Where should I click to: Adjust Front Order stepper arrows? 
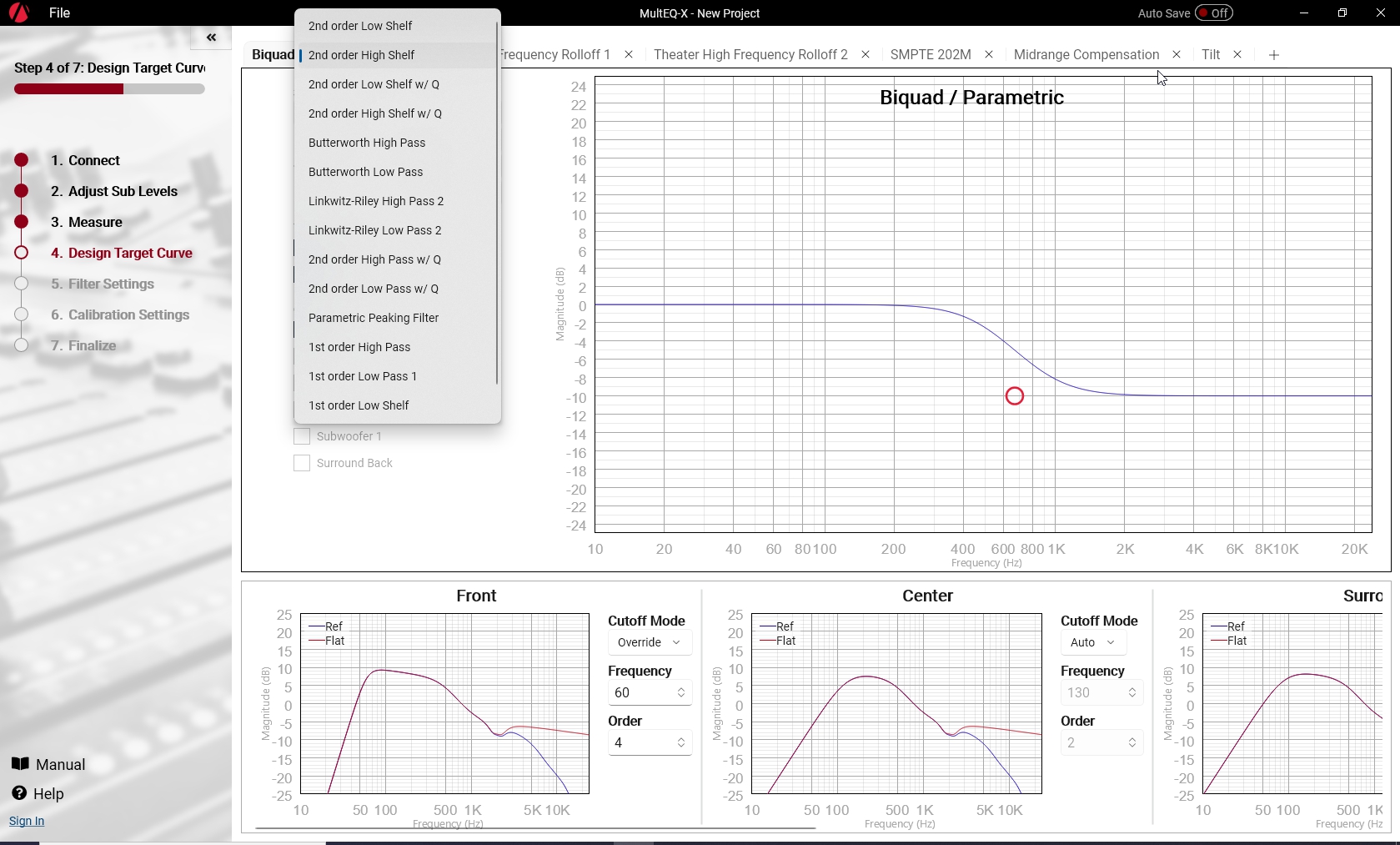tap(681, 742)
